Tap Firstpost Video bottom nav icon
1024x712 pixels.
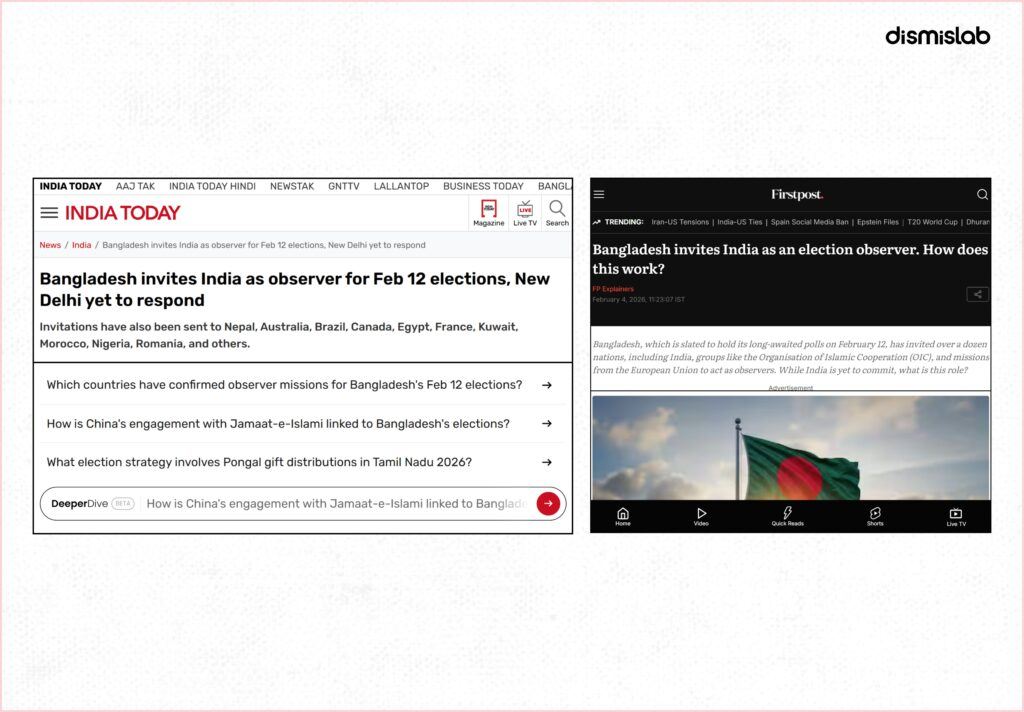tap(701, 517)
